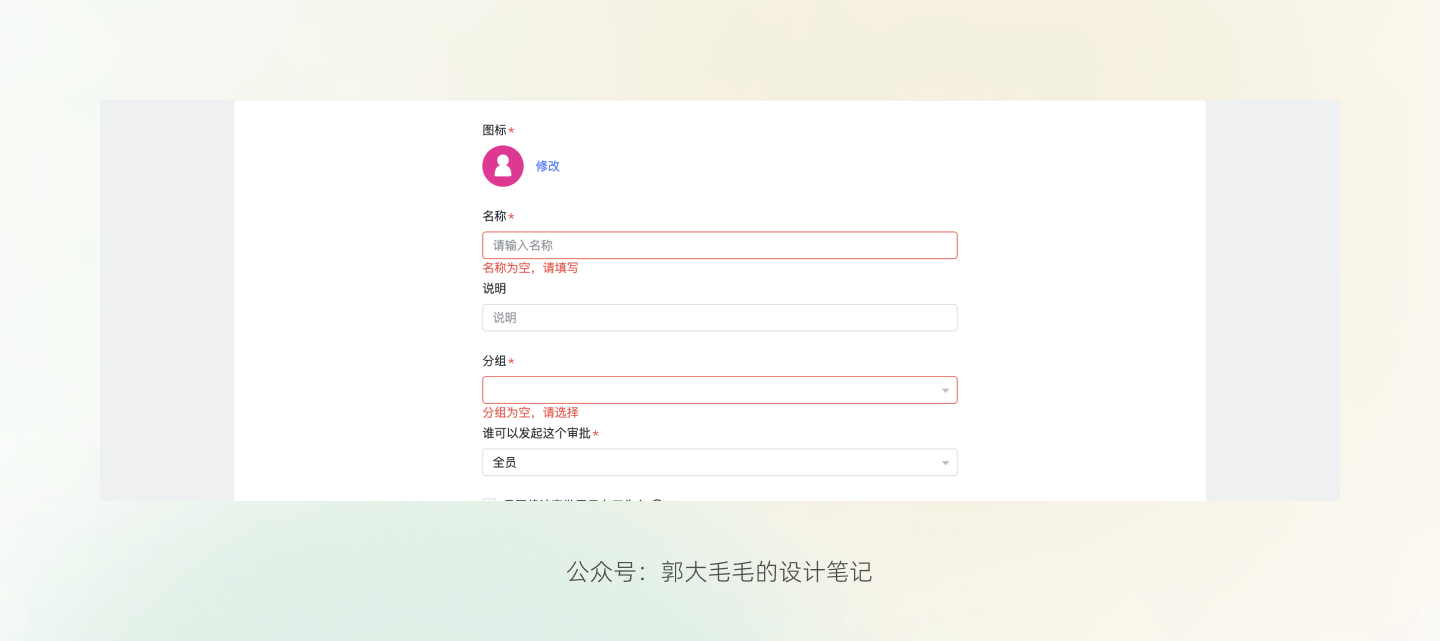Click the arrow on the 全员 dropdown
Image resolution: width=1440 pixels, height=641 pixels.
pyautogui.click(x=945, y=463)
